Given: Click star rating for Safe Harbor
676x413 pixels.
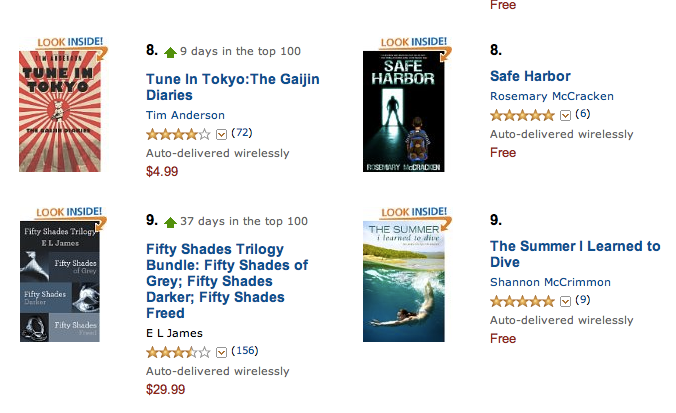Looking at the screenshot, I should [x=522, y=115].
